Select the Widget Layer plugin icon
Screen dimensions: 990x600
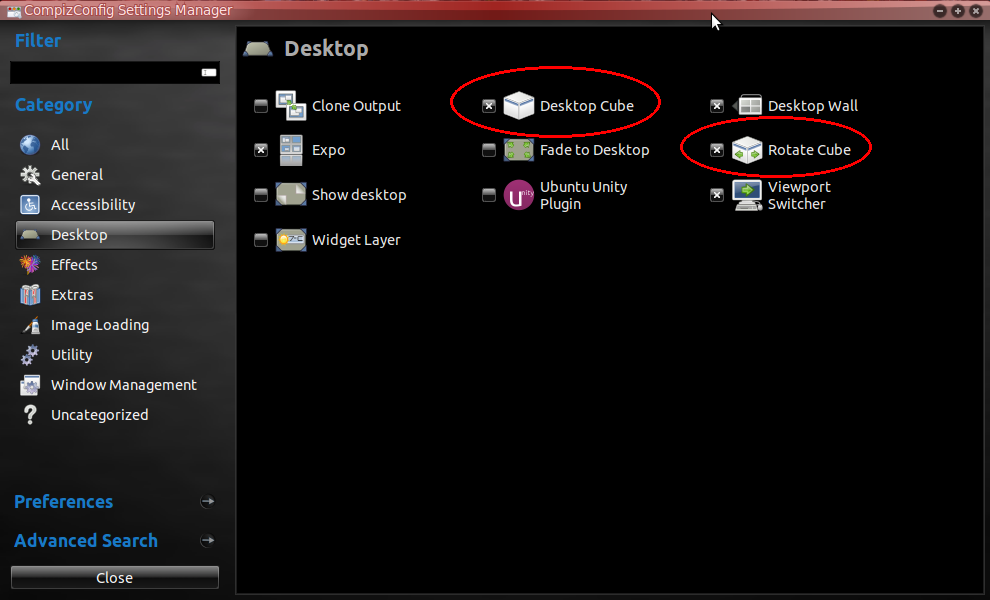(x=290, y=239)
